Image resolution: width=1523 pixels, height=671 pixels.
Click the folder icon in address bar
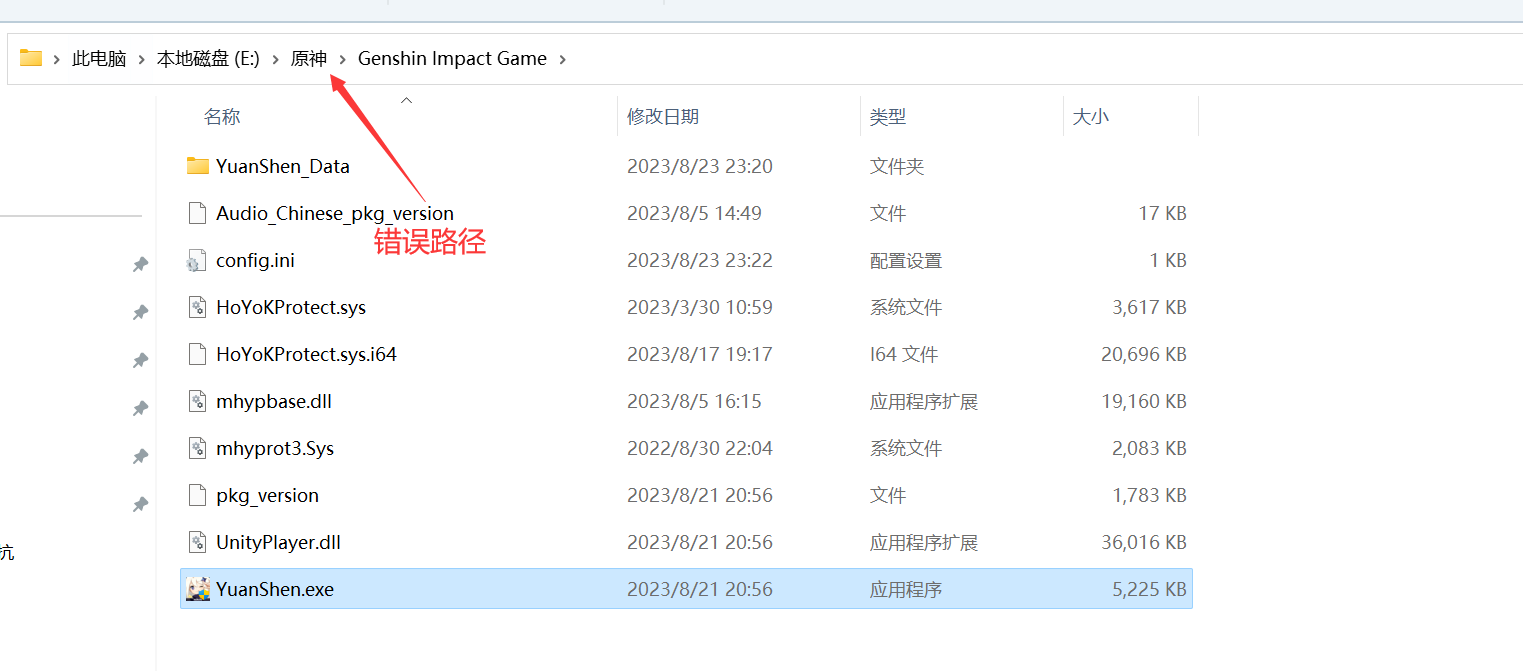coord(31,58)
